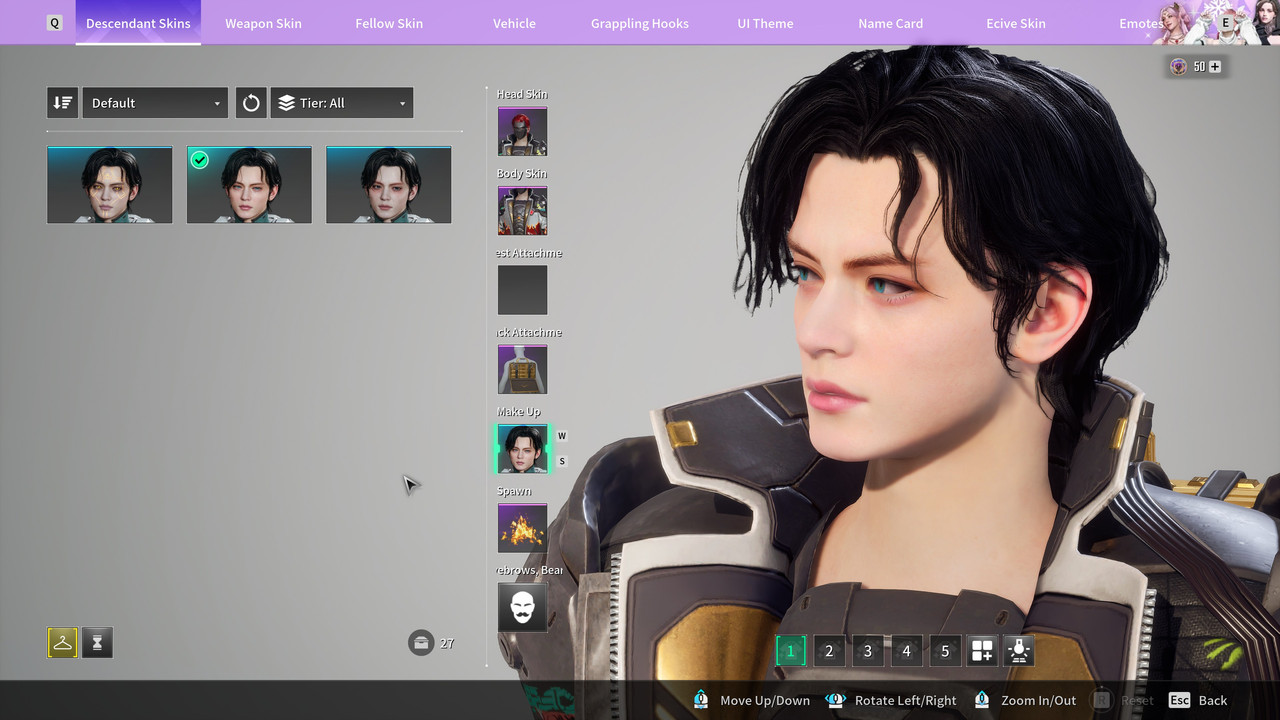The image size is (1280, 720).
Task: Open the Eyebrows, Beard slot icon
Action: click(522, 607)
